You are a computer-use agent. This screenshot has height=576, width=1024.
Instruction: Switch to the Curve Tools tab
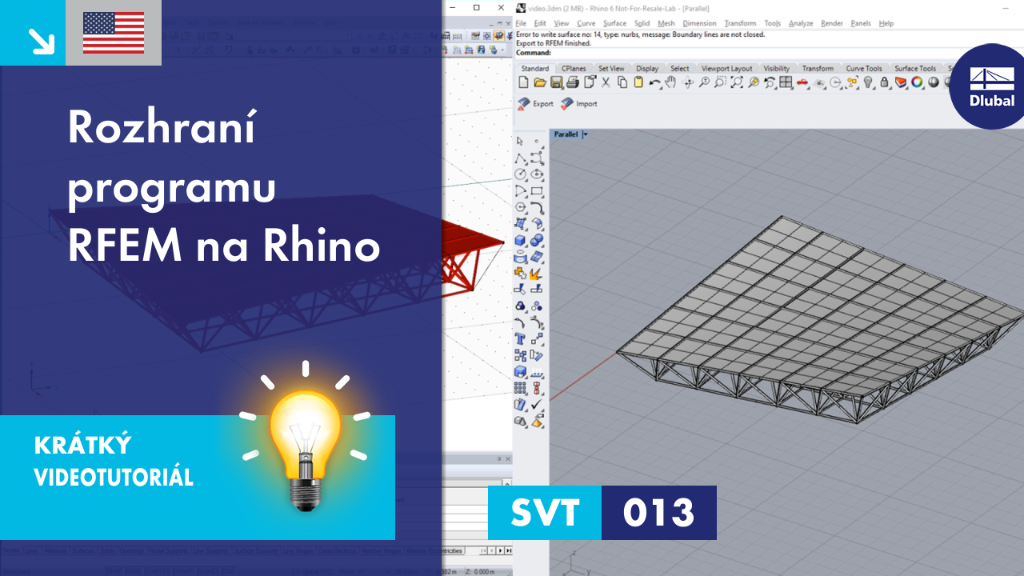863,69
